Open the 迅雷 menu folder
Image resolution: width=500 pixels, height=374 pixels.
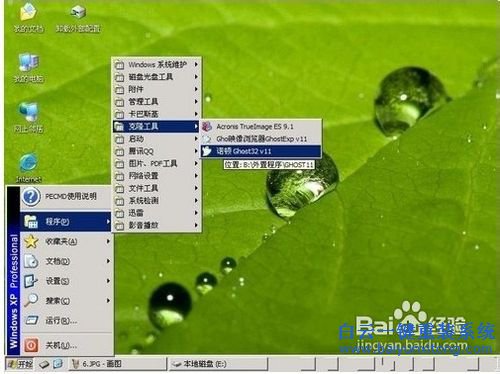click(156, 213)
